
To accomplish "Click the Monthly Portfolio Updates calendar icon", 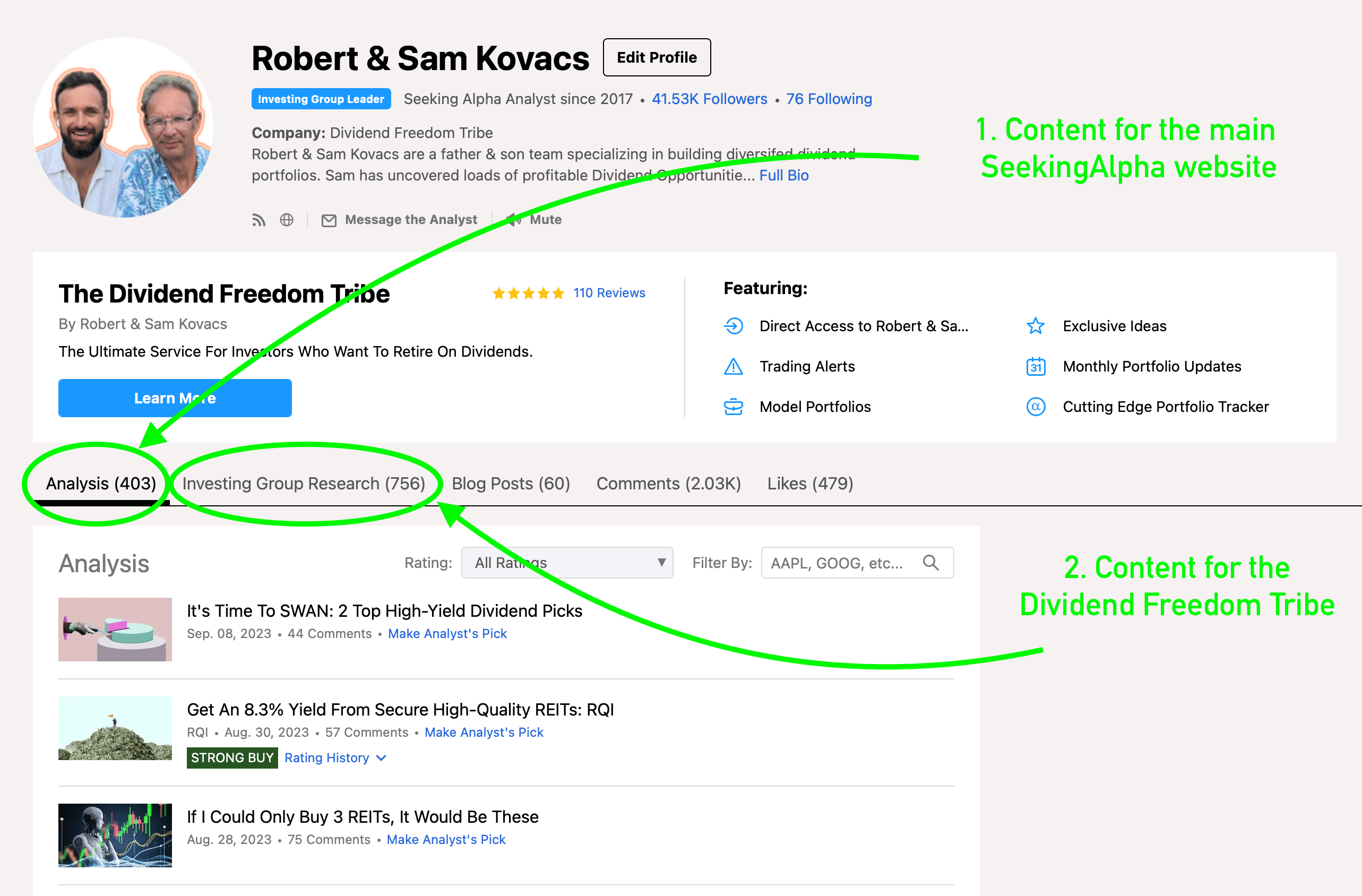I will (x=1036, y=366).
